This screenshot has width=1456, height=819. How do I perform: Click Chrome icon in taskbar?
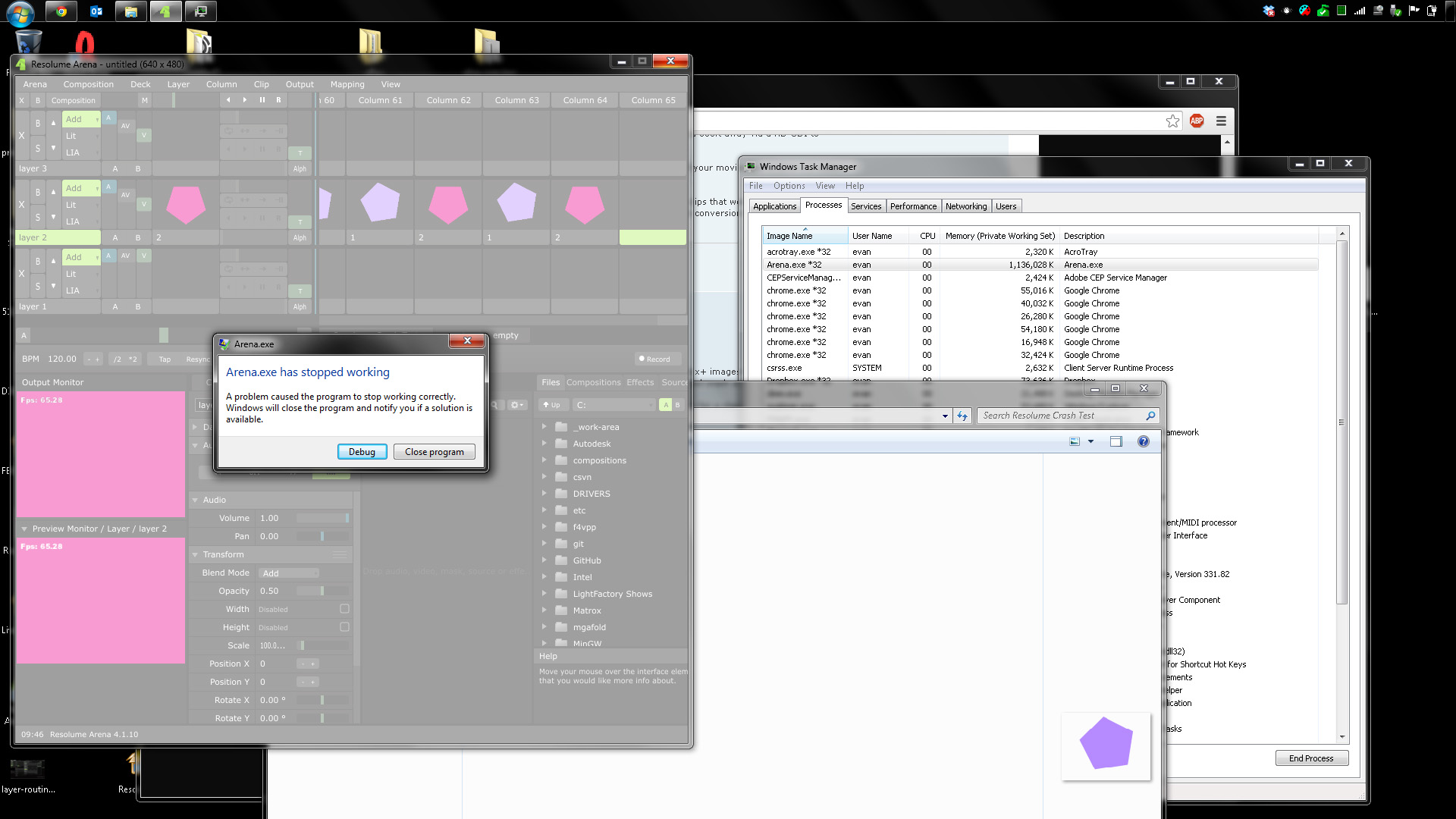tap(61, 11)
